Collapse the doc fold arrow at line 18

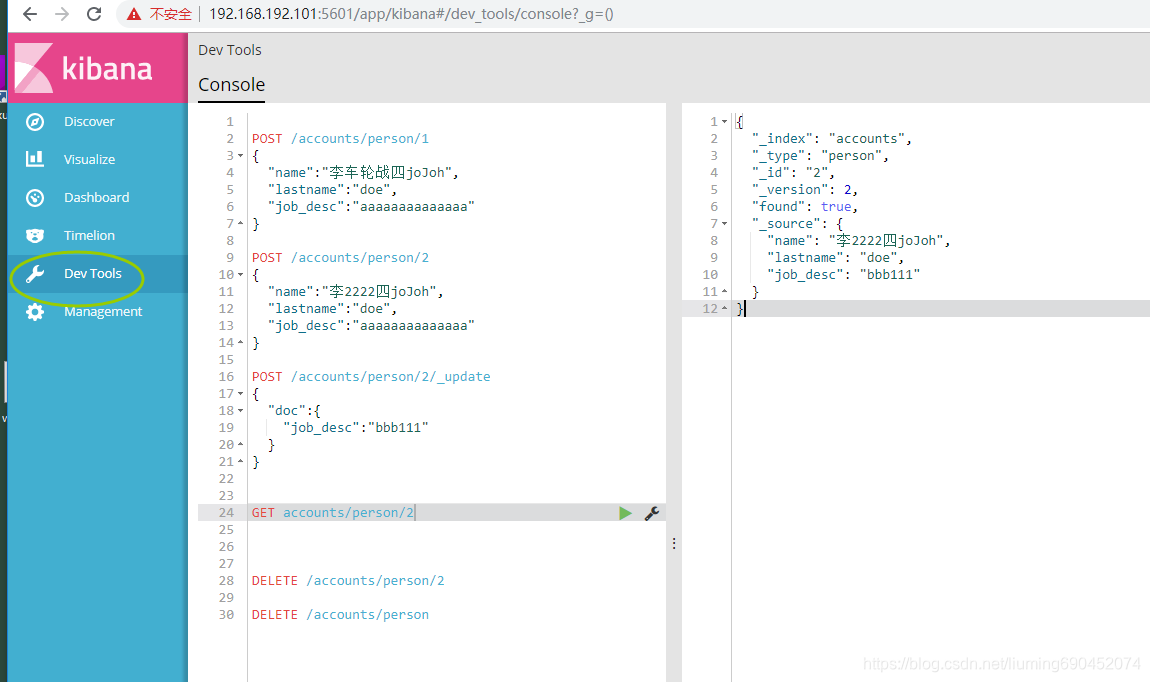[x=240, y=411]
